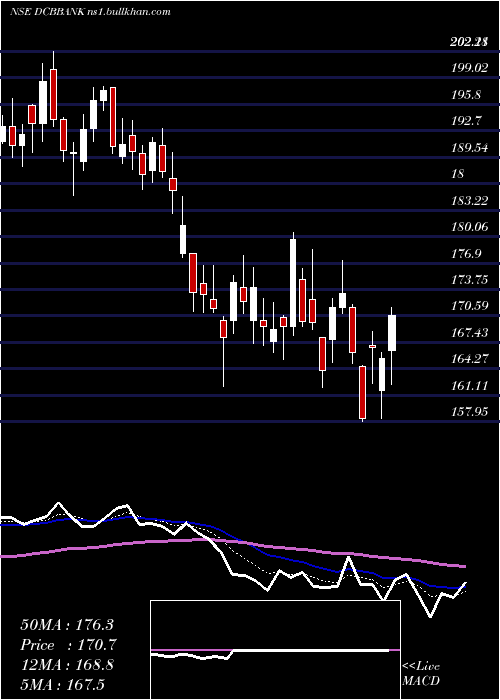The height and width of the screenshot is (700, 500).
Task: Click the 50MA : 176.3 reading
Action: click(x=67, y=625)
